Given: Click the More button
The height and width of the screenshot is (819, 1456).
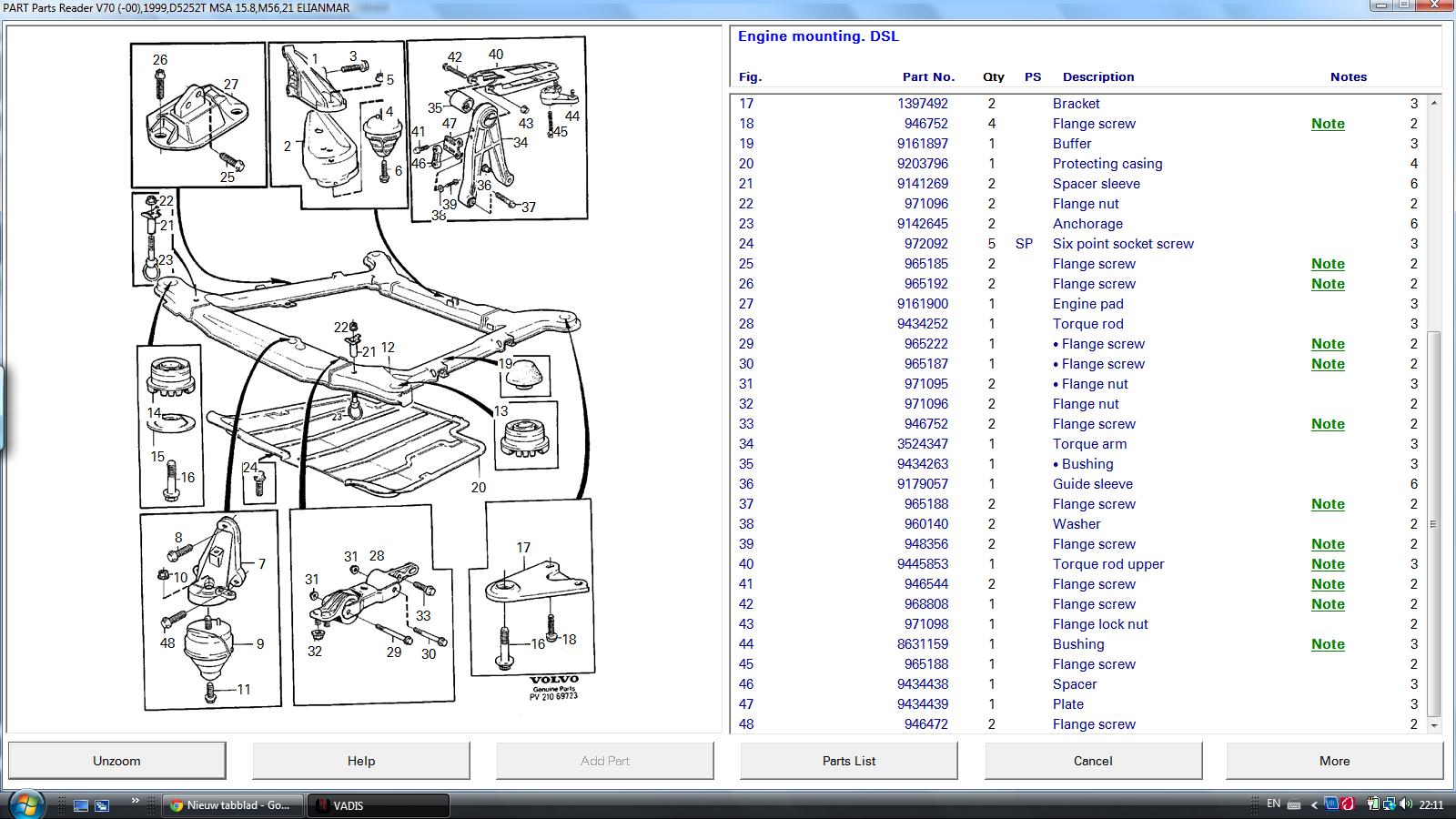Looking at the screenshot, I should (1334, 761).
